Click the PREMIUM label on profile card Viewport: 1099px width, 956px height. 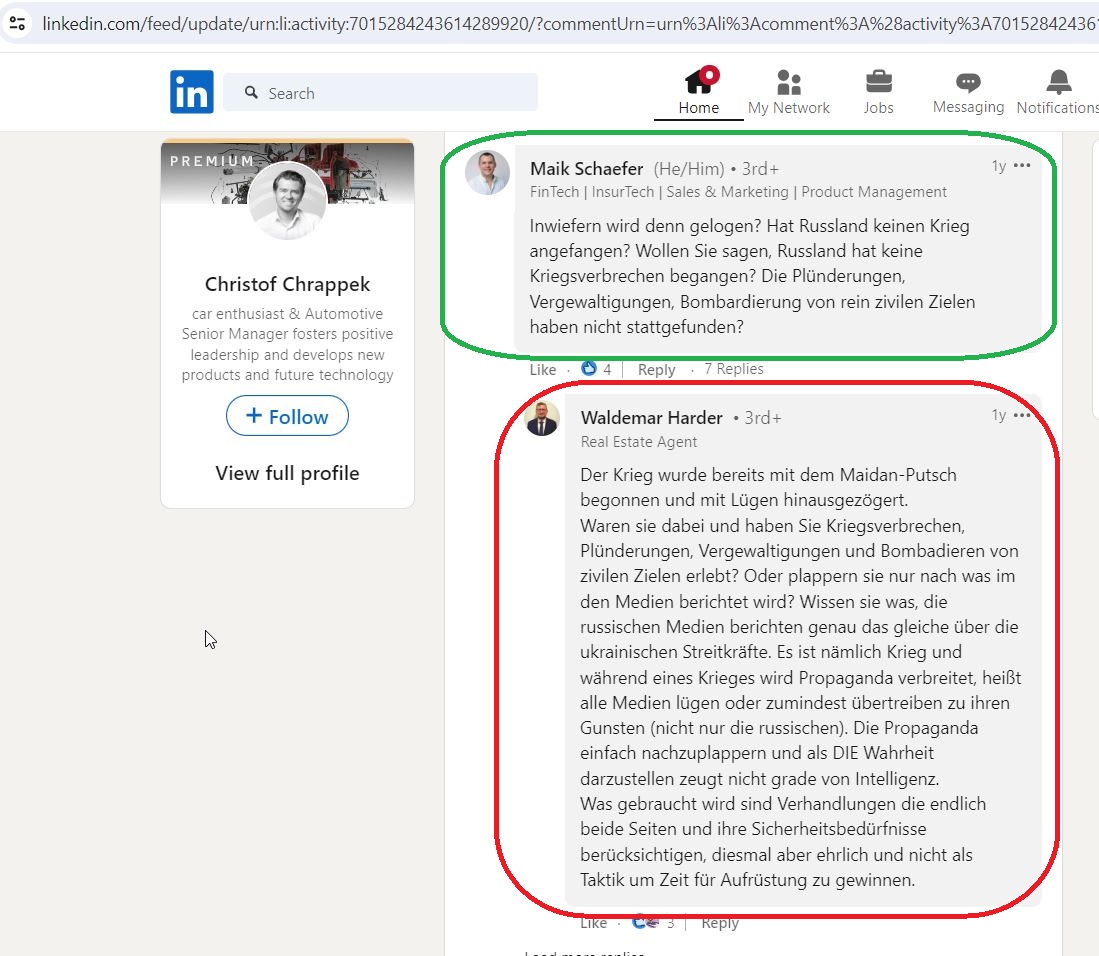click(x=212, y=161)
